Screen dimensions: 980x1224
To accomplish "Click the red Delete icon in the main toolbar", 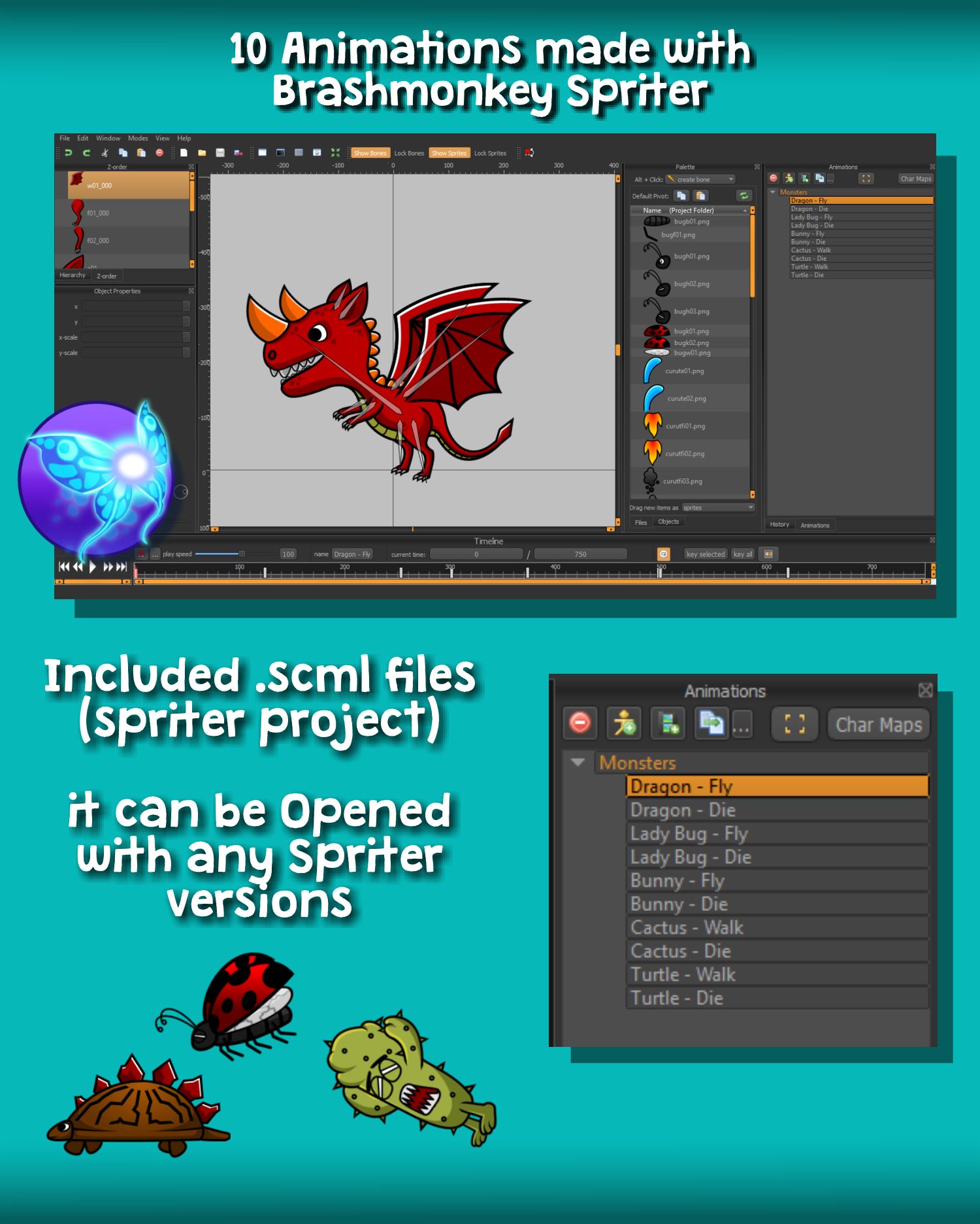I will pos(159,153).
